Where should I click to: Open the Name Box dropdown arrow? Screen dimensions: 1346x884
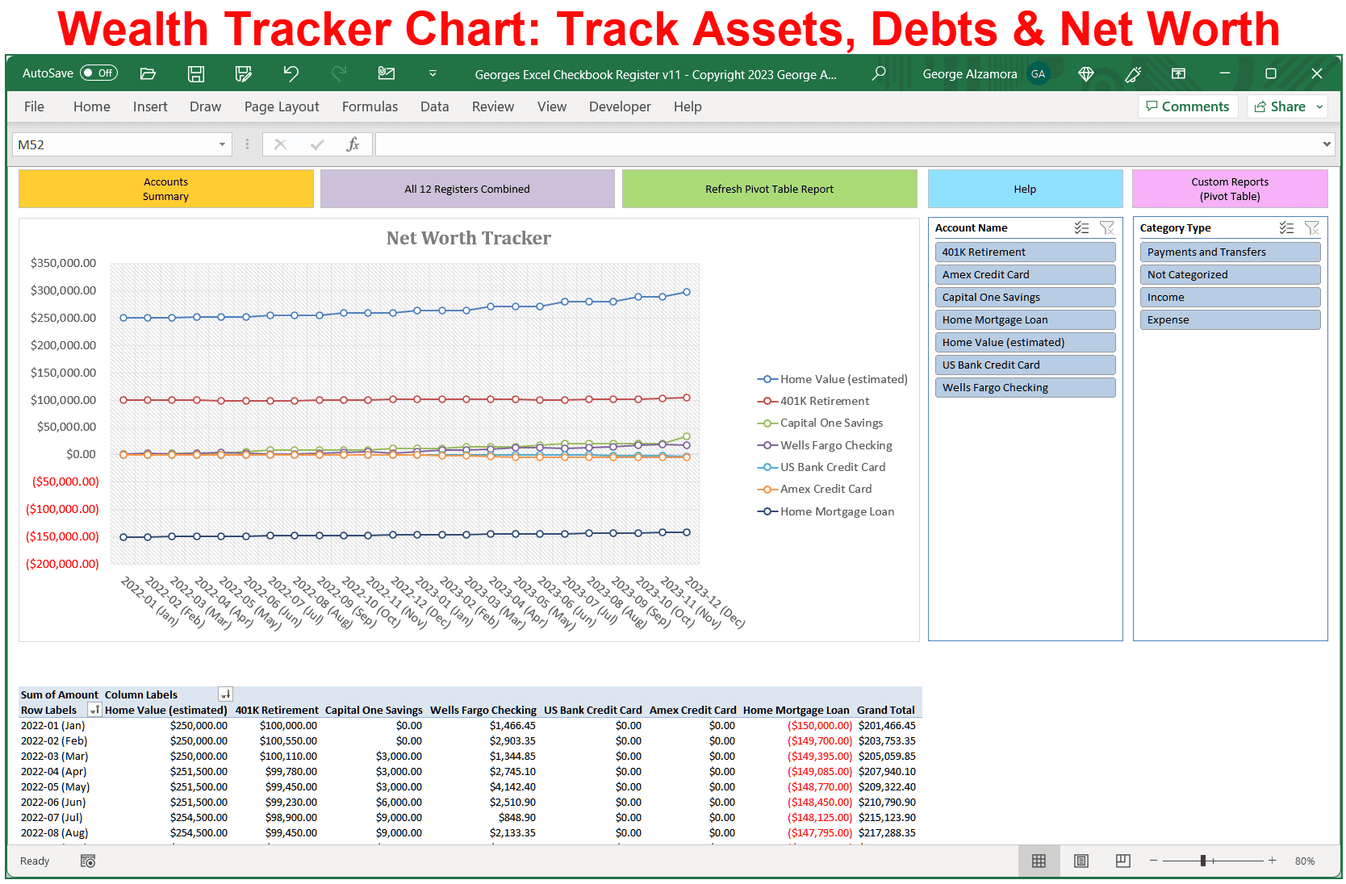[x=222, y=143]
